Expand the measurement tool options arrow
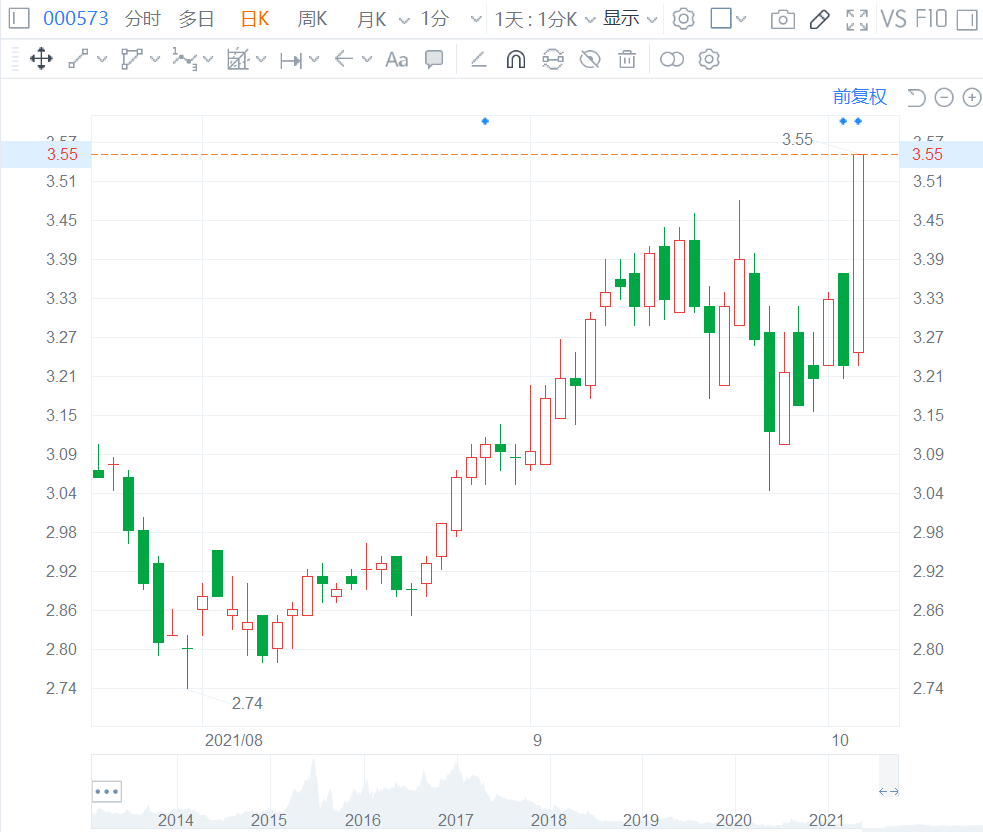983x832 pixels. tap(315, 59)
